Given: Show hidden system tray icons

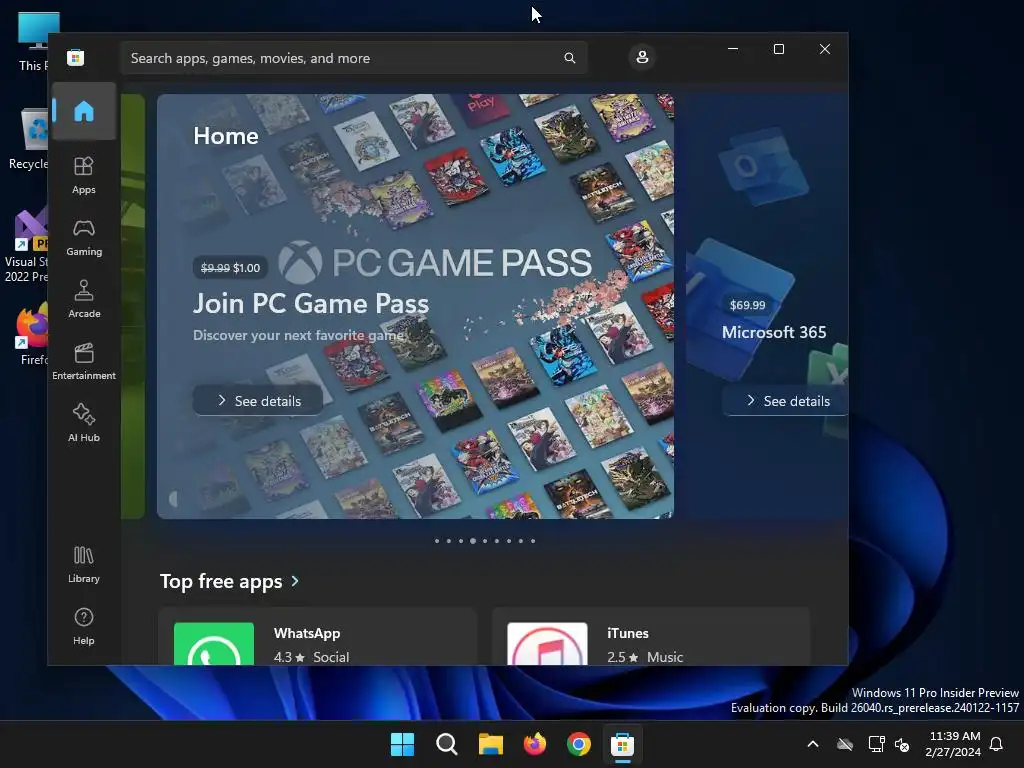Looking at the screenshot, I should [x=813, y=744].
